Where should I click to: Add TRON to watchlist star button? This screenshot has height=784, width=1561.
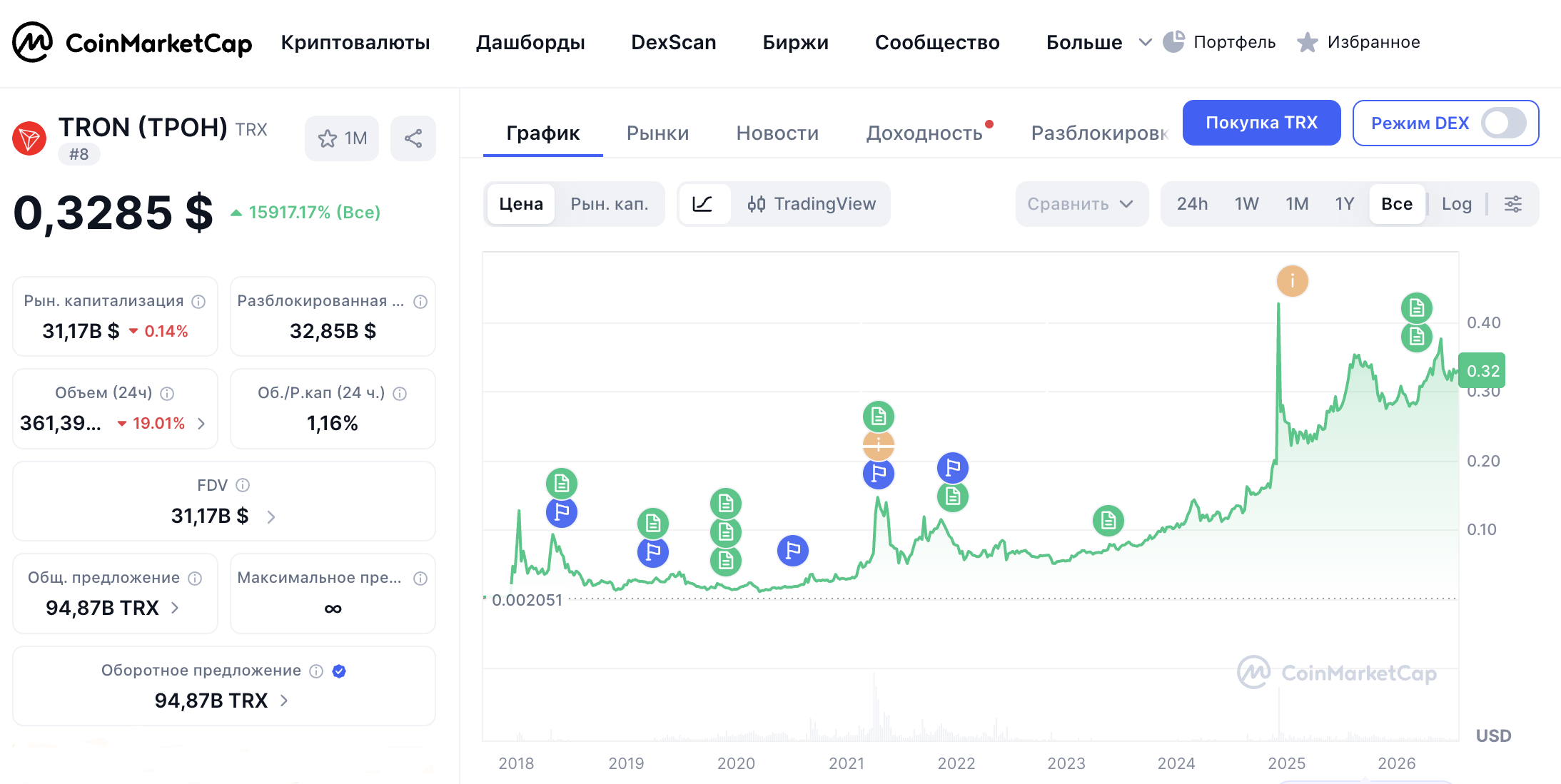(342, 138)
